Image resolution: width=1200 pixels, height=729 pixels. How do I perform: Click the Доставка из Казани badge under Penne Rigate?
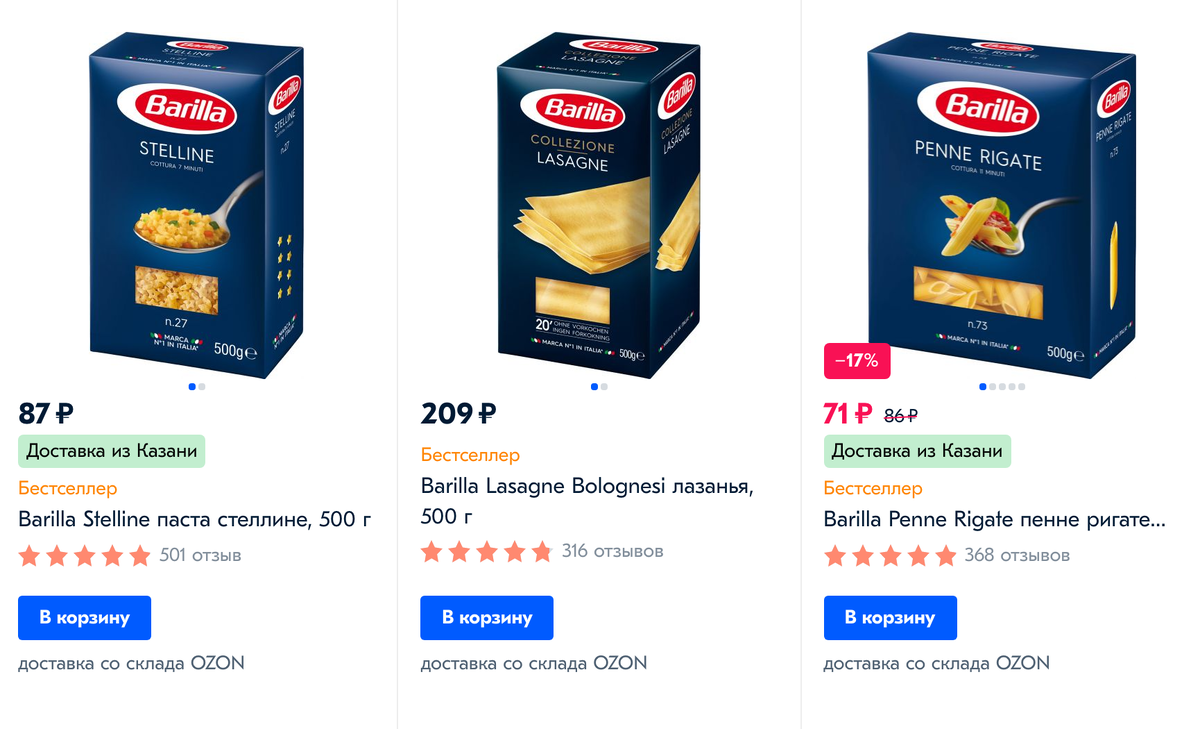coord(917,451)
